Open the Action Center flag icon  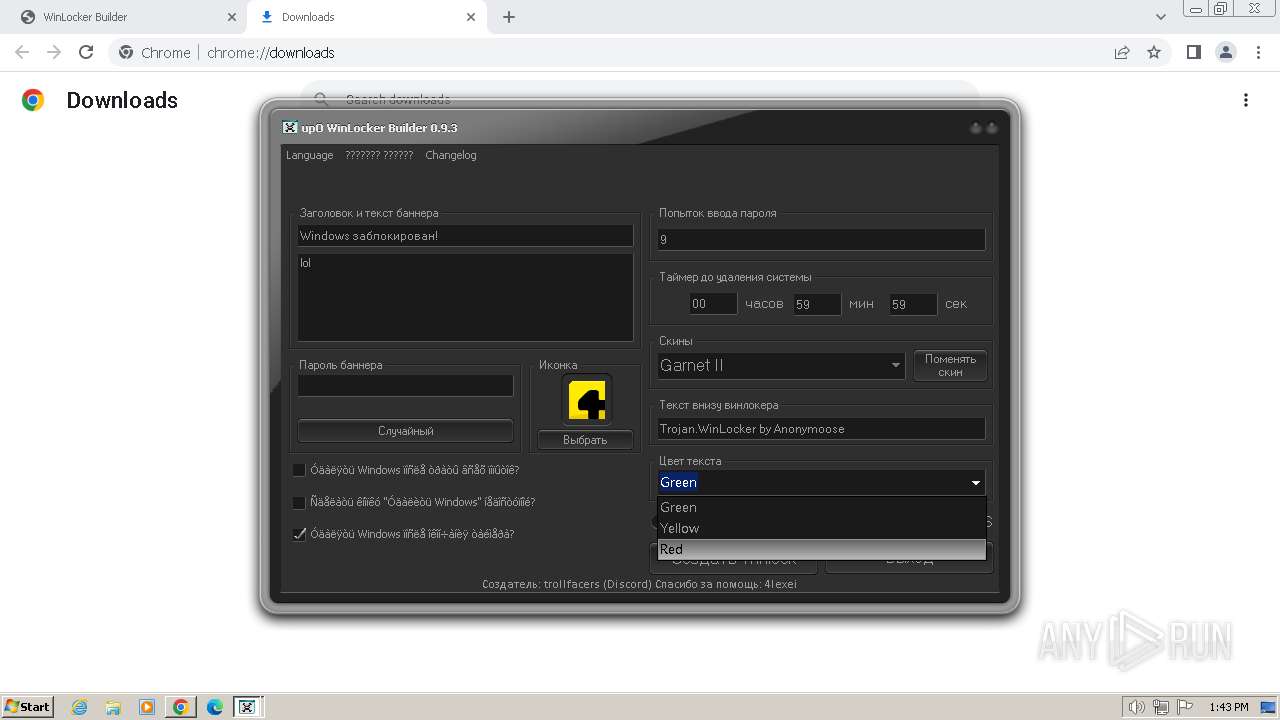pos(1183,707)
